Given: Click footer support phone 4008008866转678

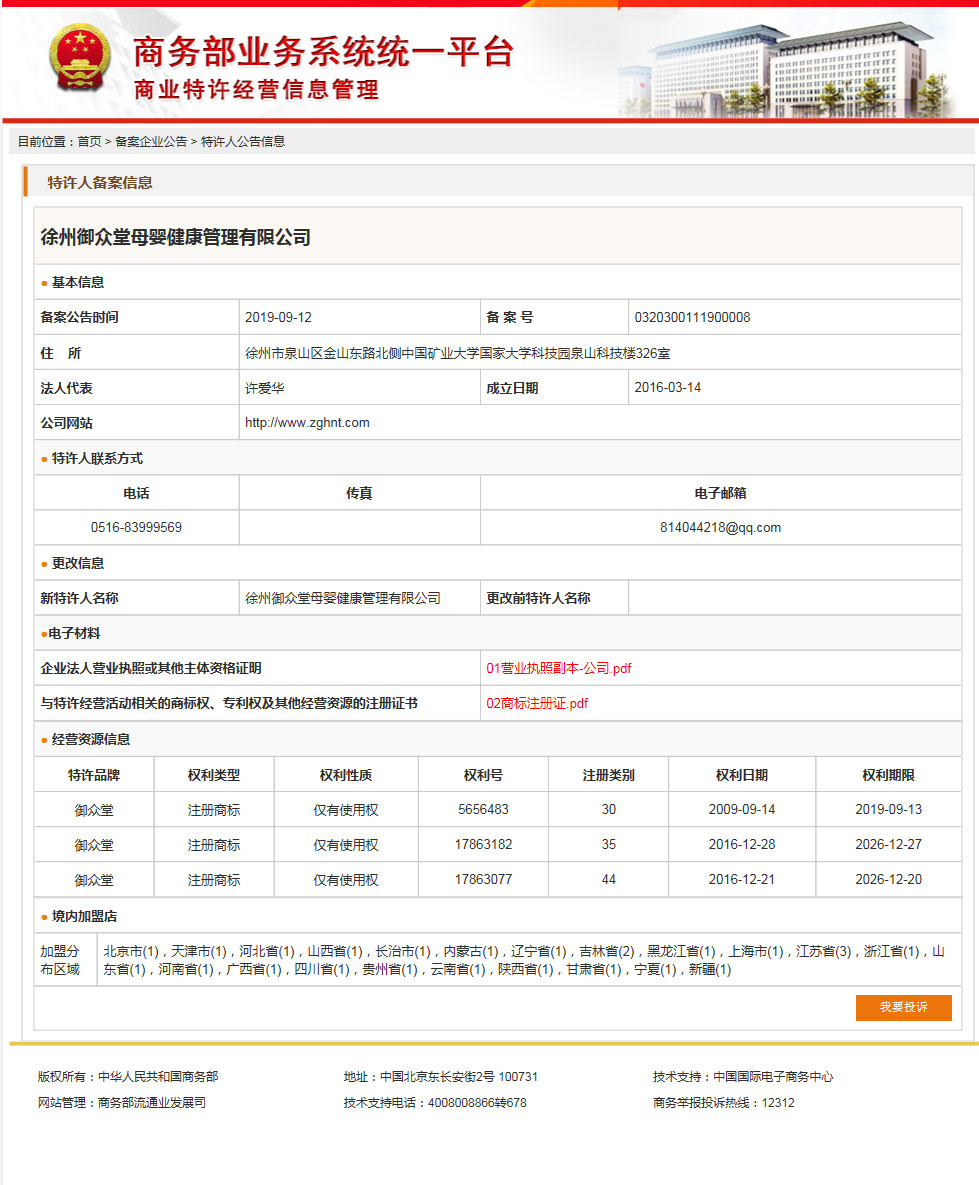Looking at the screenshot, I should (477, 1103).
